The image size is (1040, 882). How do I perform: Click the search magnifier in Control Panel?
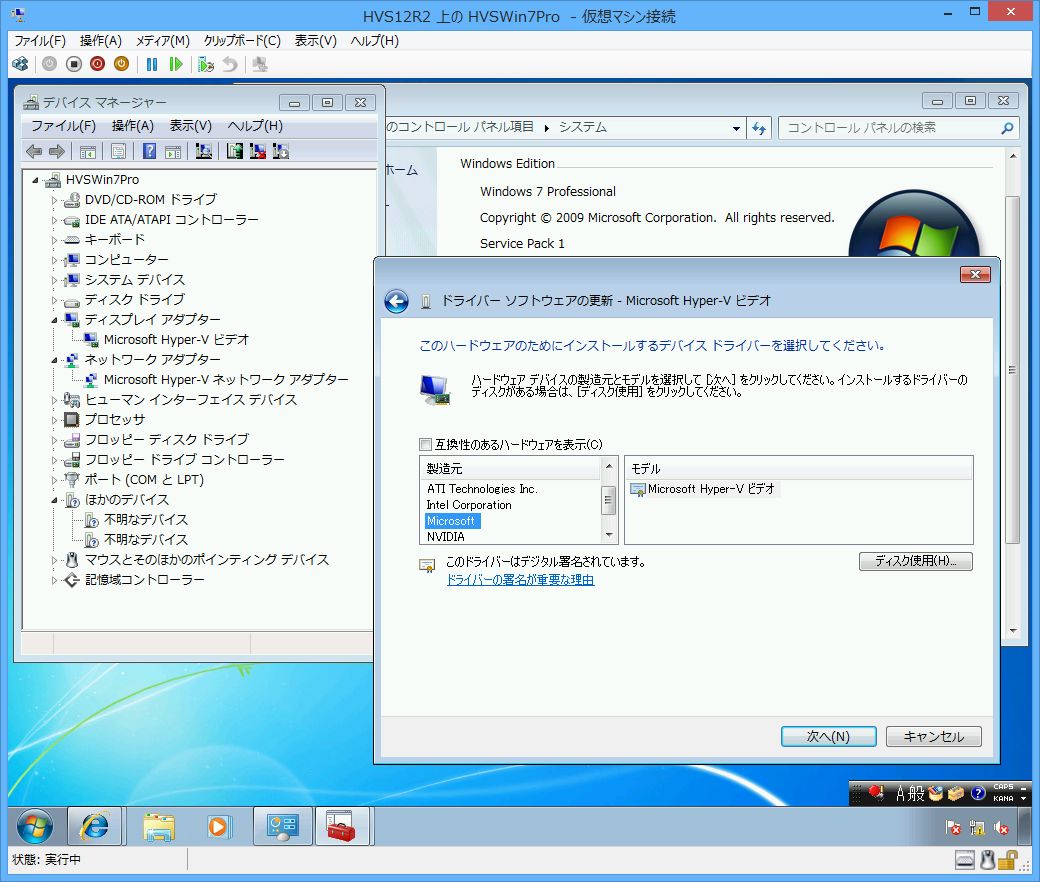coord(1007,128)
